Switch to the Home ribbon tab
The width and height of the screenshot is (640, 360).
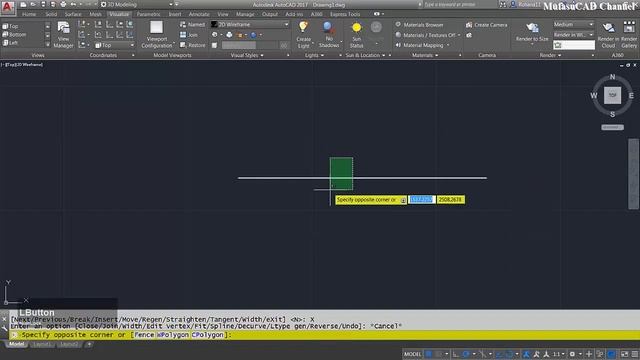pos(29,14)
